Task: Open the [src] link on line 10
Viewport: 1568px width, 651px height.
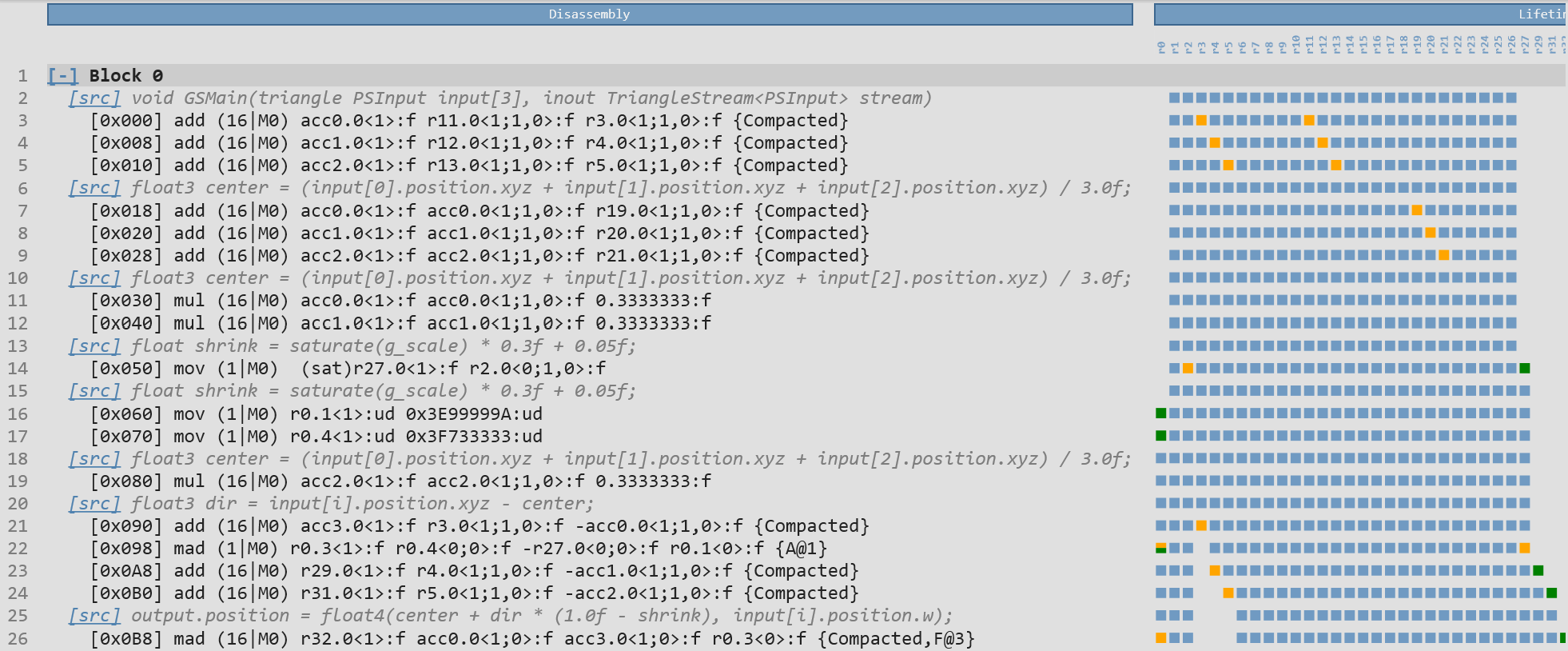Action: pos(94,278)
